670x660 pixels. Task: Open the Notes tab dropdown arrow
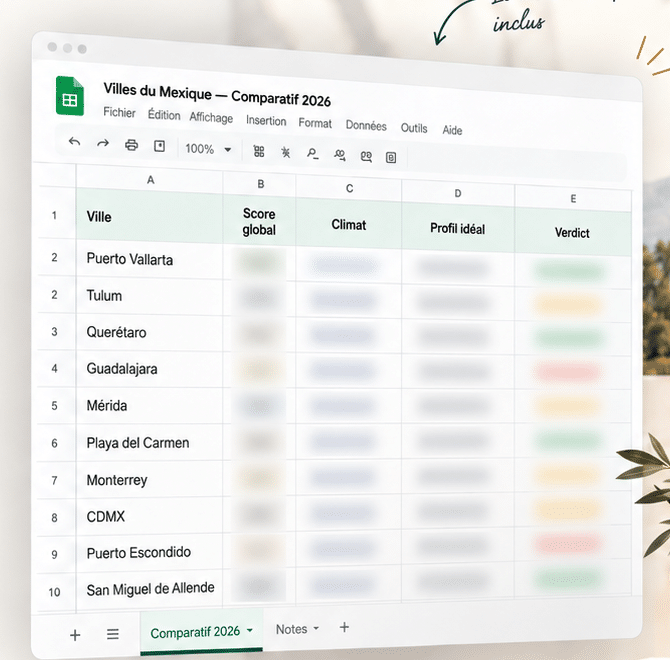pyautogui.click(x=316, y=628)
